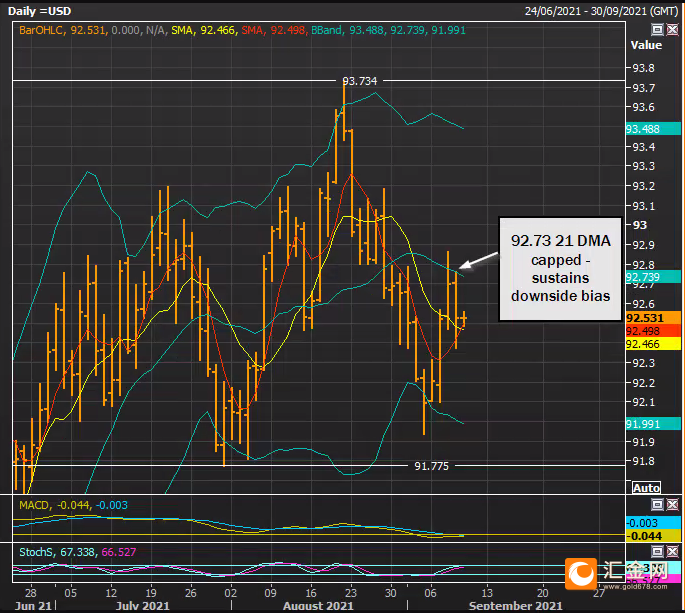Click the StochS indicator label

tap(38, 551)
